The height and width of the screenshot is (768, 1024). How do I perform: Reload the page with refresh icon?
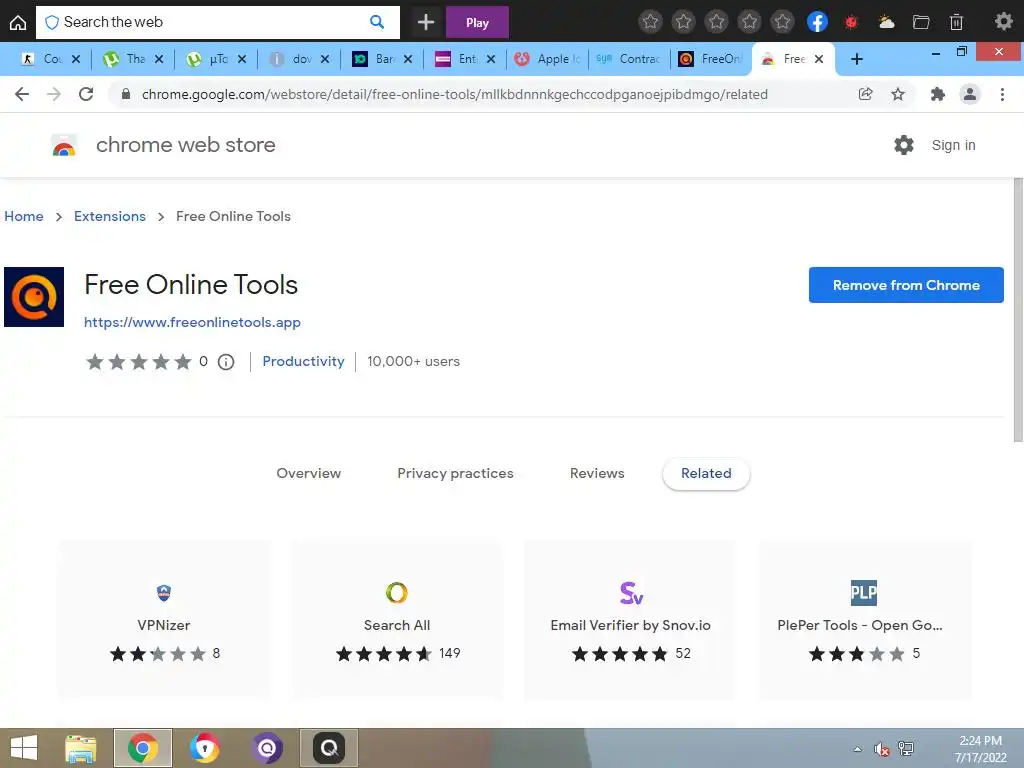point(86,94)
